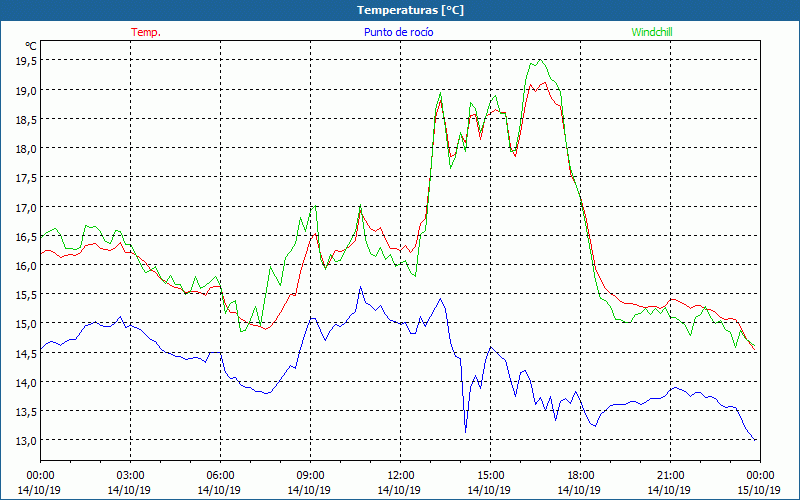Click the 17,0 y-axis value

(x=26, y=207)
